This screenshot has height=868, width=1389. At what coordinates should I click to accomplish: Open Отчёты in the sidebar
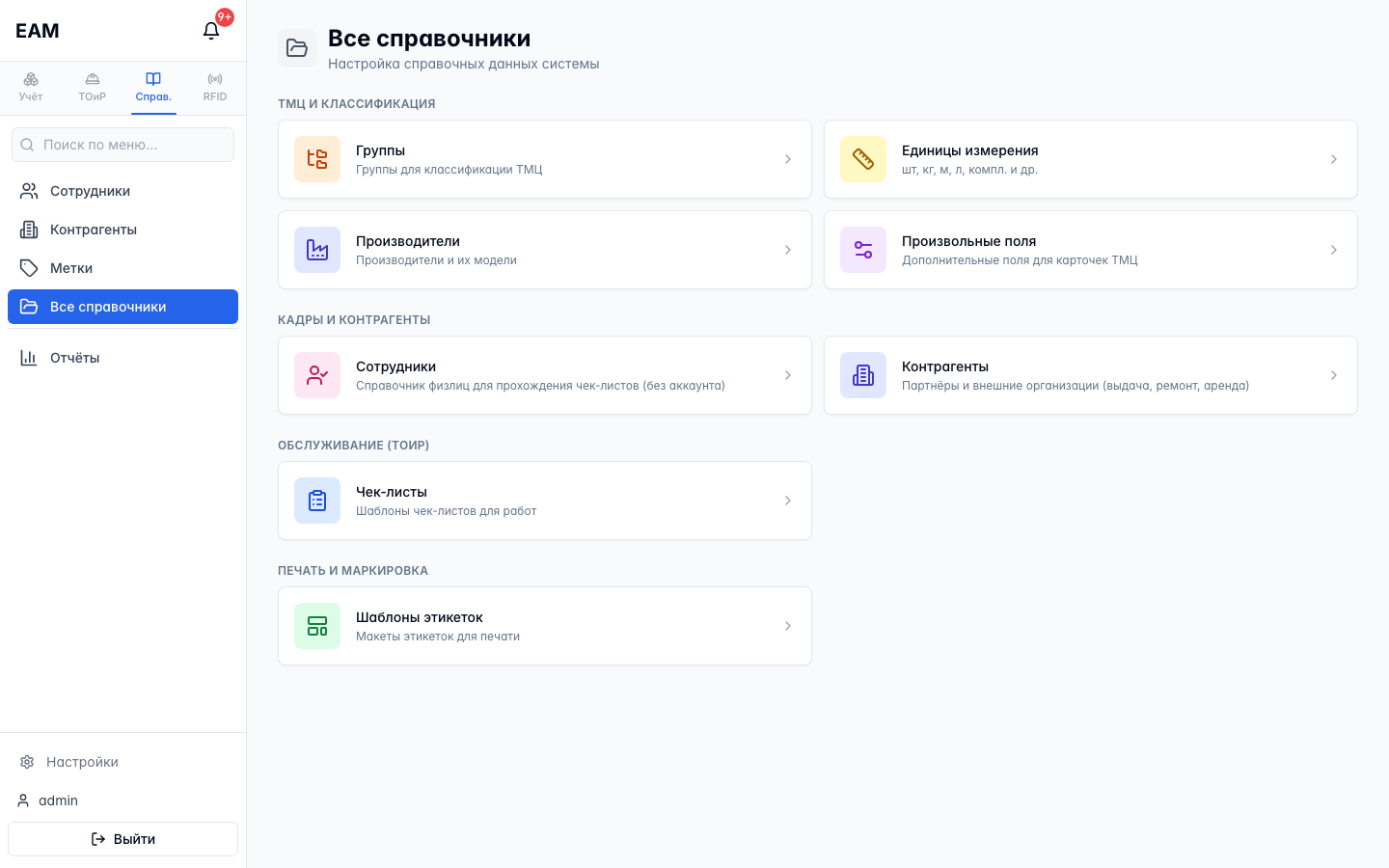tap(123, 358)
